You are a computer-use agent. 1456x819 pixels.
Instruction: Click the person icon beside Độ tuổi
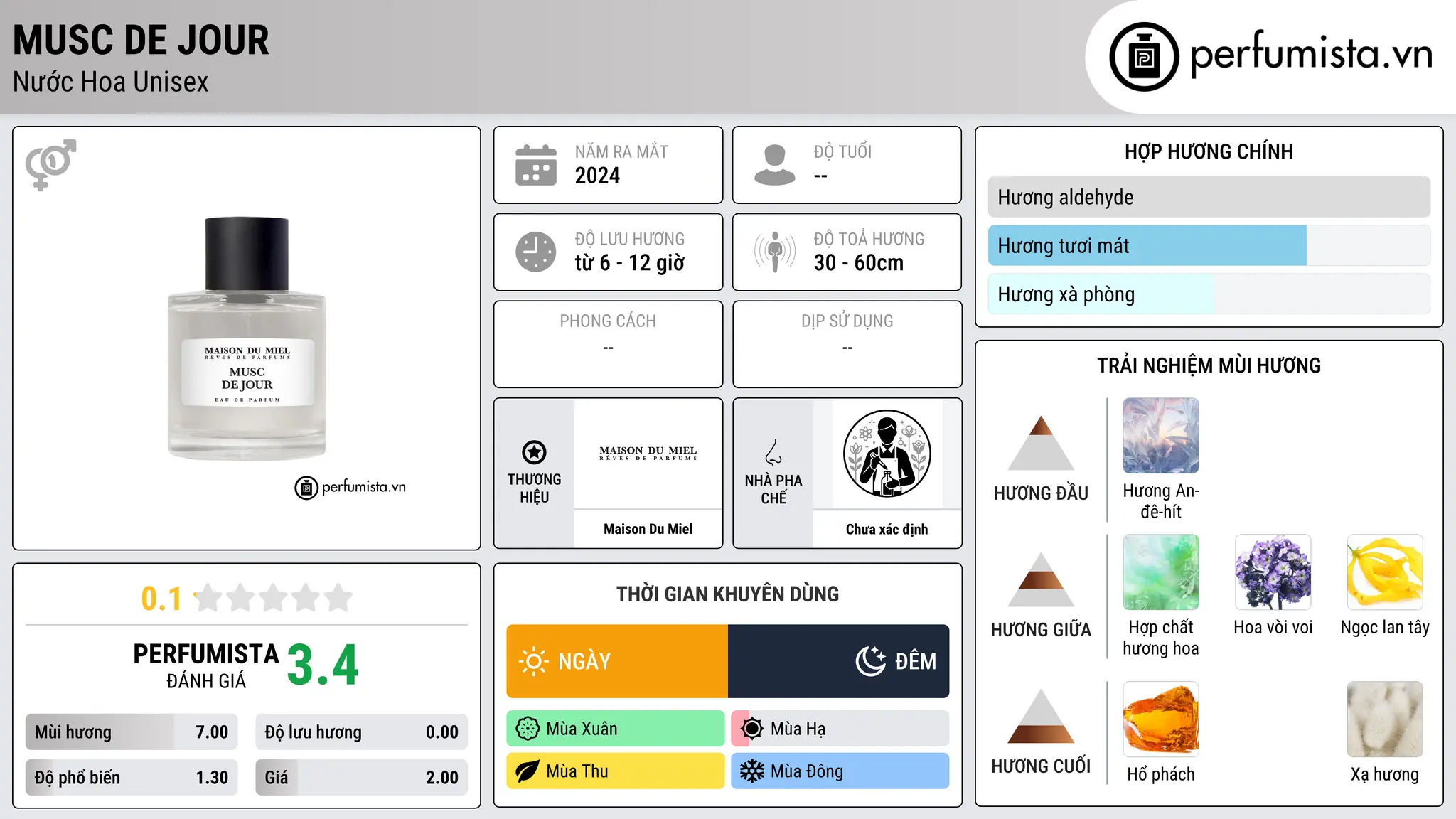775,165
